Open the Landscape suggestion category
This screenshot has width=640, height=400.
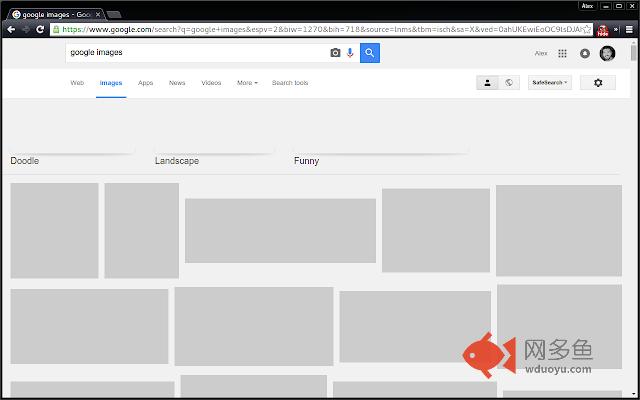pos(177,161)
